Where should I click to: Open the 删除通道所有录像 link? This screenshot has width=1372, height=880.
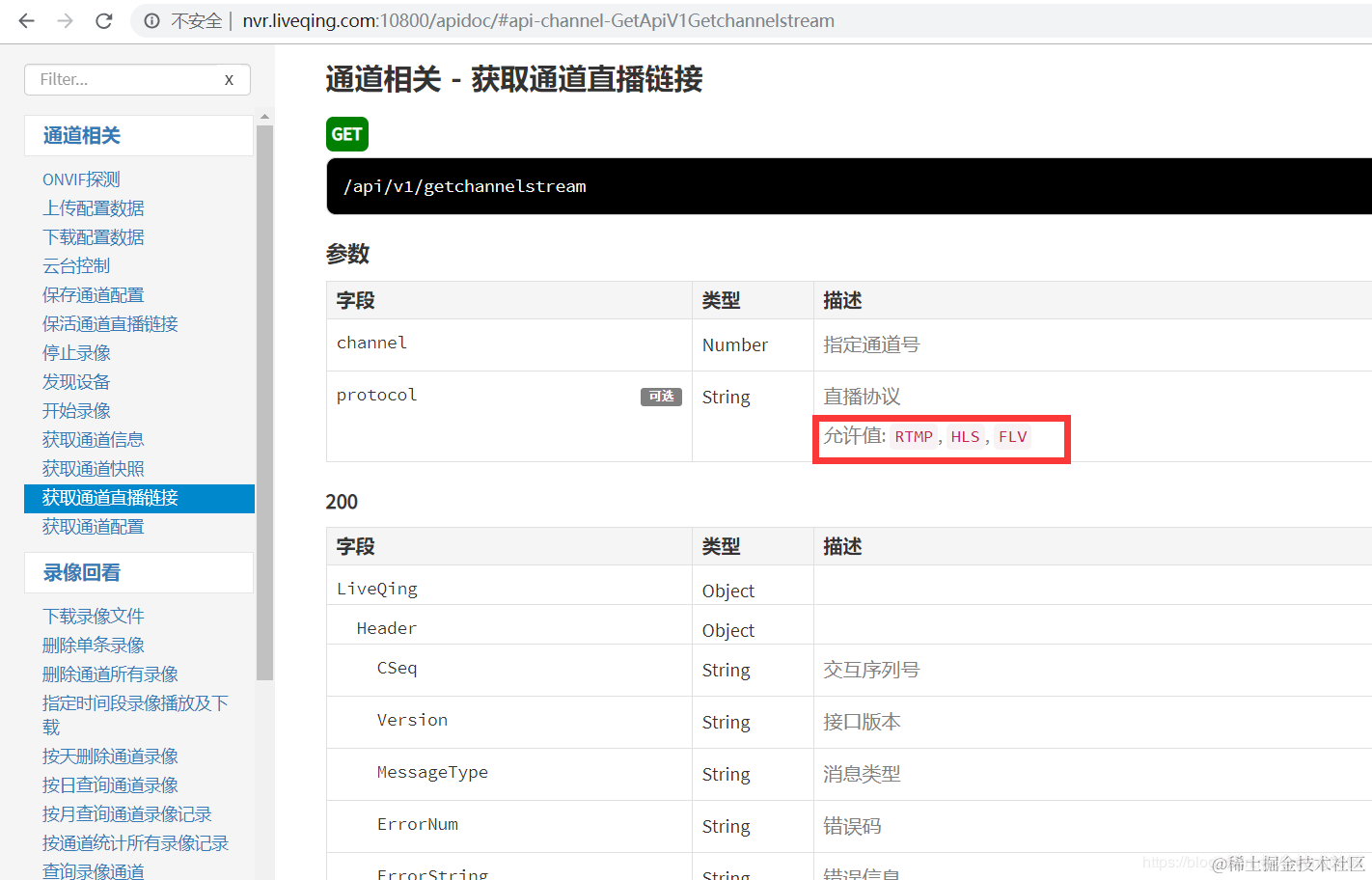point(110,674)
